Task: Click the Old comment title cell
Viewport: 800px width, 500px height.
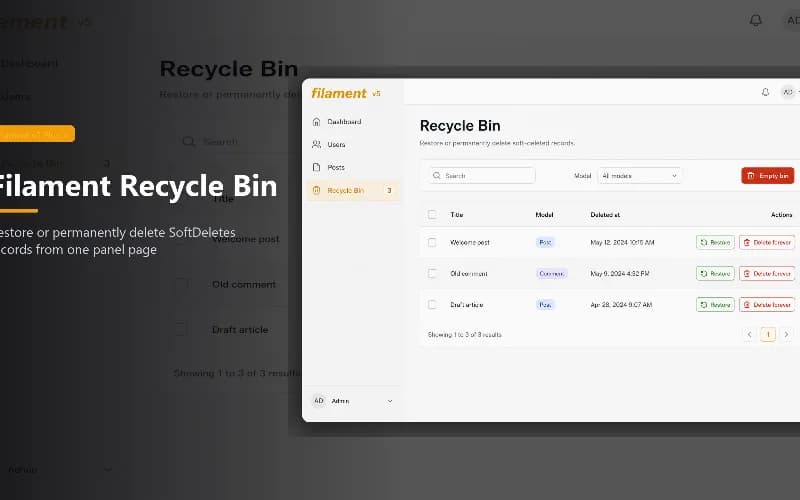Action: click(x=469, y=273)
